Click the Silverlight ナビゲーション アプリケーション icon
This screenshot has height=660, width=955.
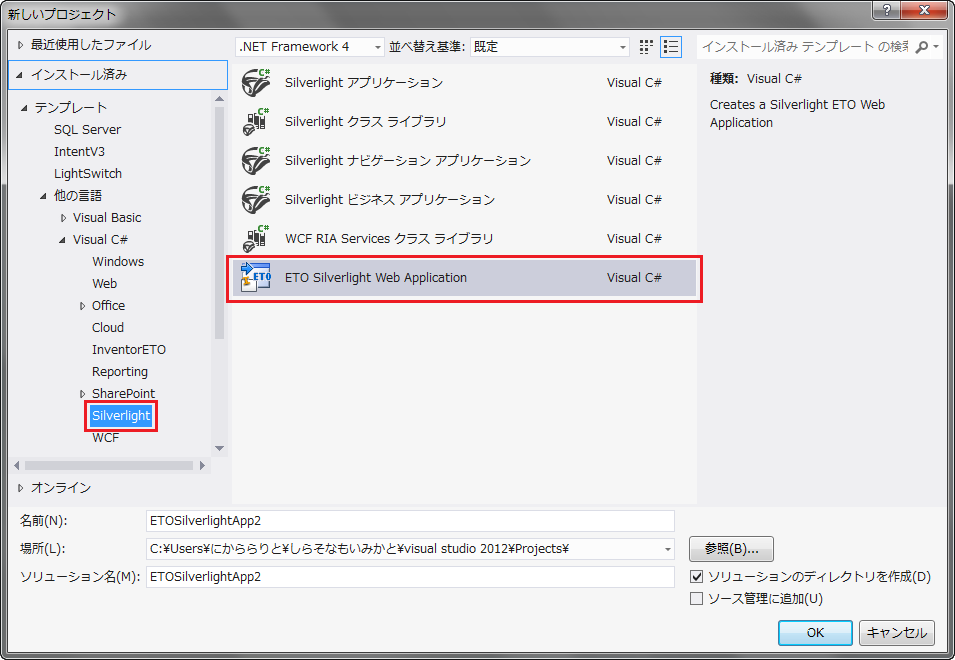256,161
